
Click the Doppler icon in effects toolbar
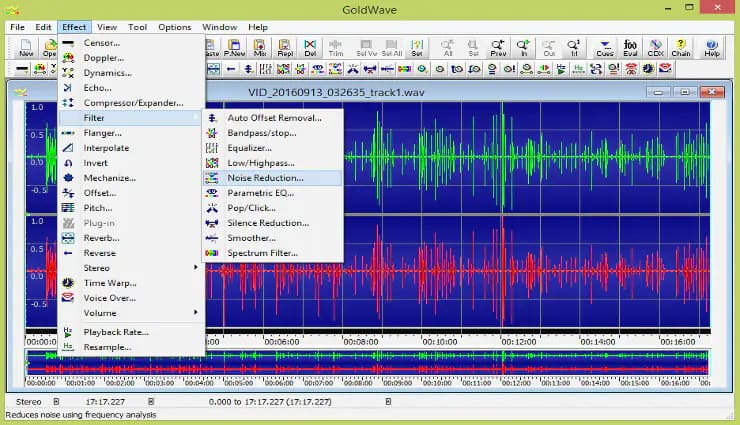tap(40, 69)
